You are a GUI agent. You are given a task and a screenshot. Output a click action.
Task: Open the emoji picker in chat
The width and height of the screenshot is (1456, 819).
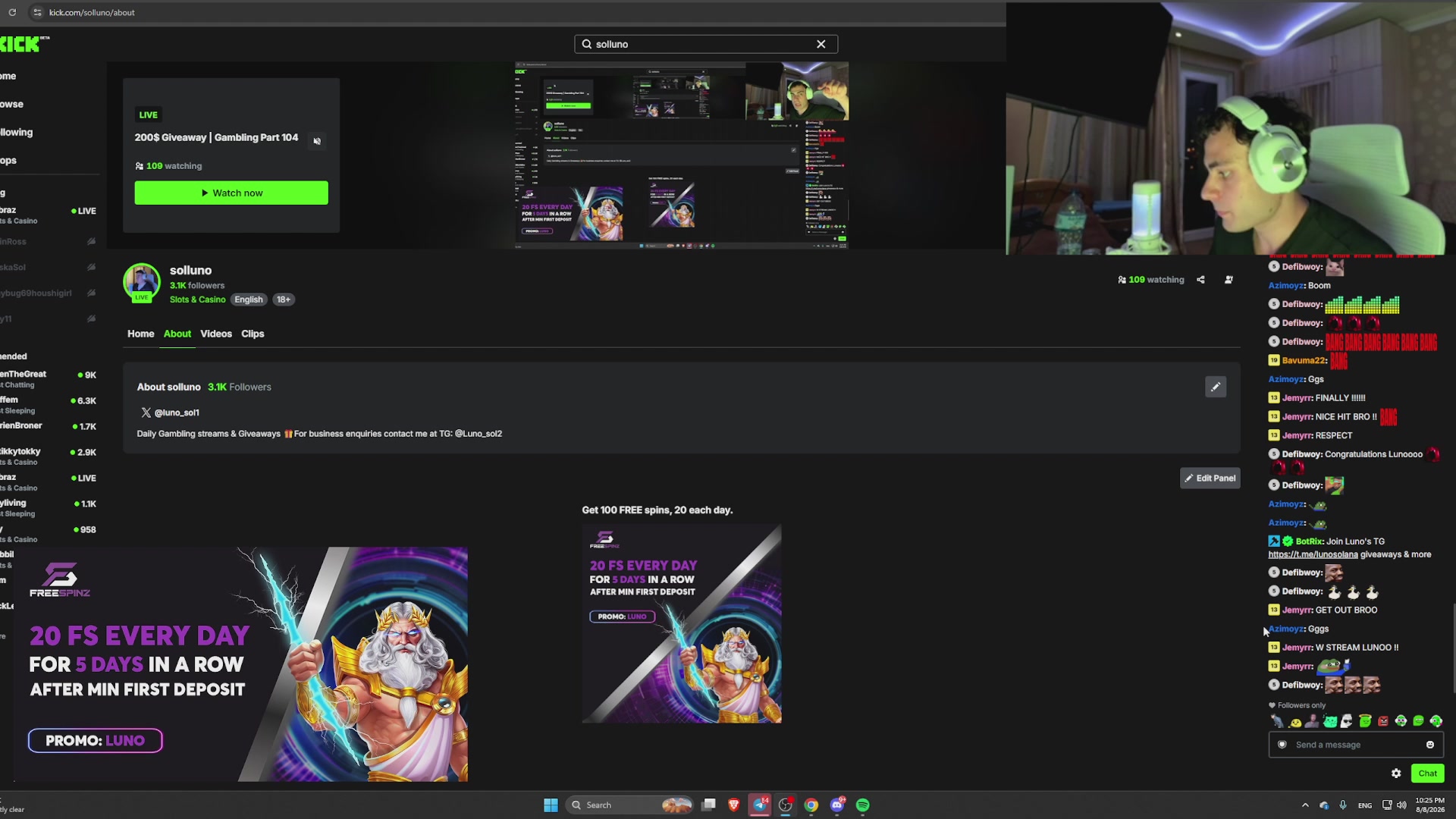click(1430, 745)
